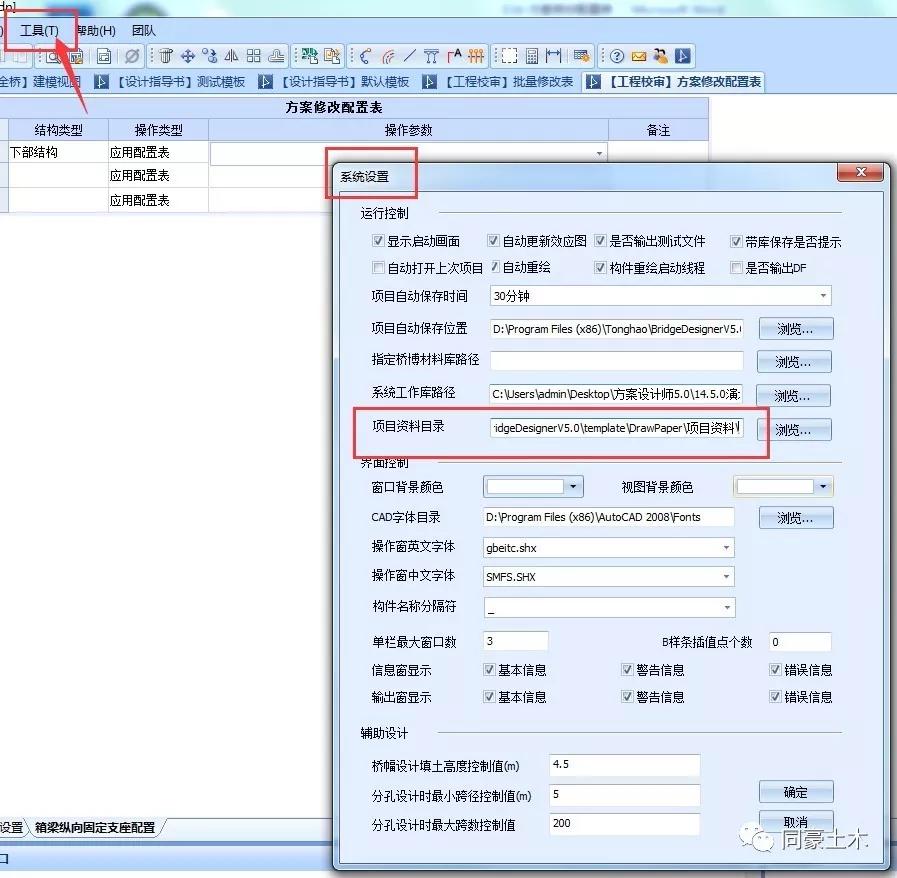The image size is (897, 878).
Task: Select the line drawing tool
Action: tap(410, 56)
